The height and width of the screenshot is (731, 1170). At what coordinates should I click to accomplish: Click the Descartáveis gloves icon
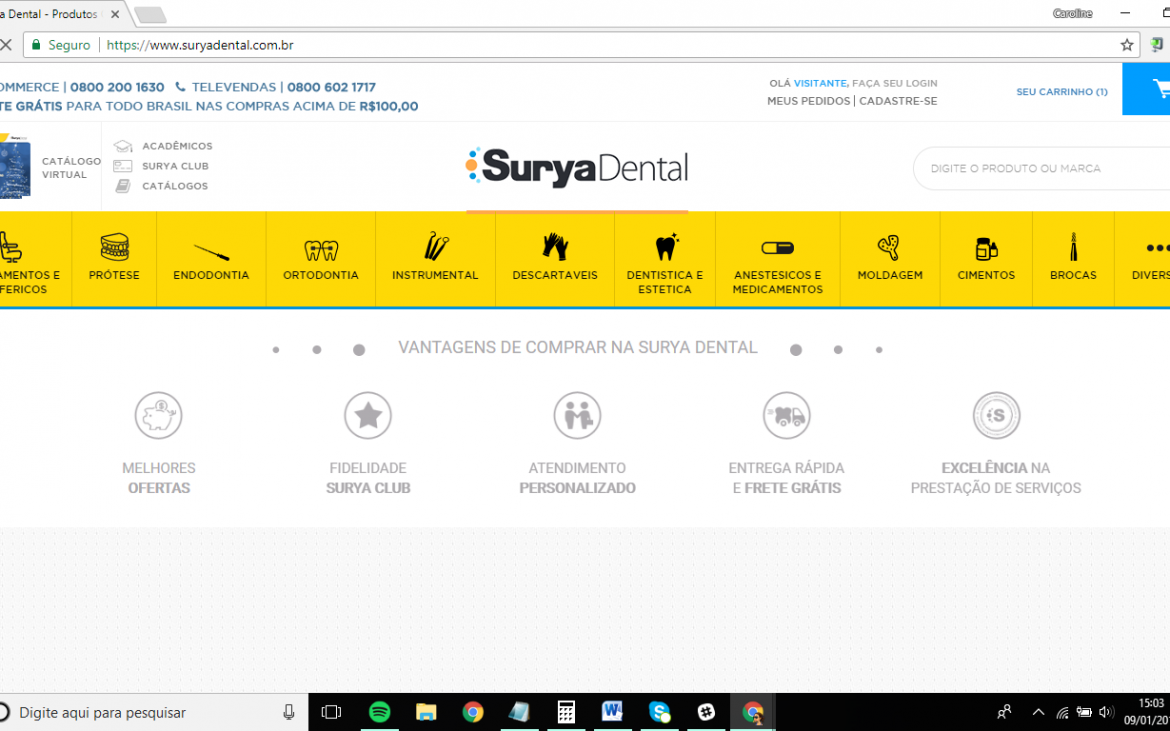(x=555, y=247)
